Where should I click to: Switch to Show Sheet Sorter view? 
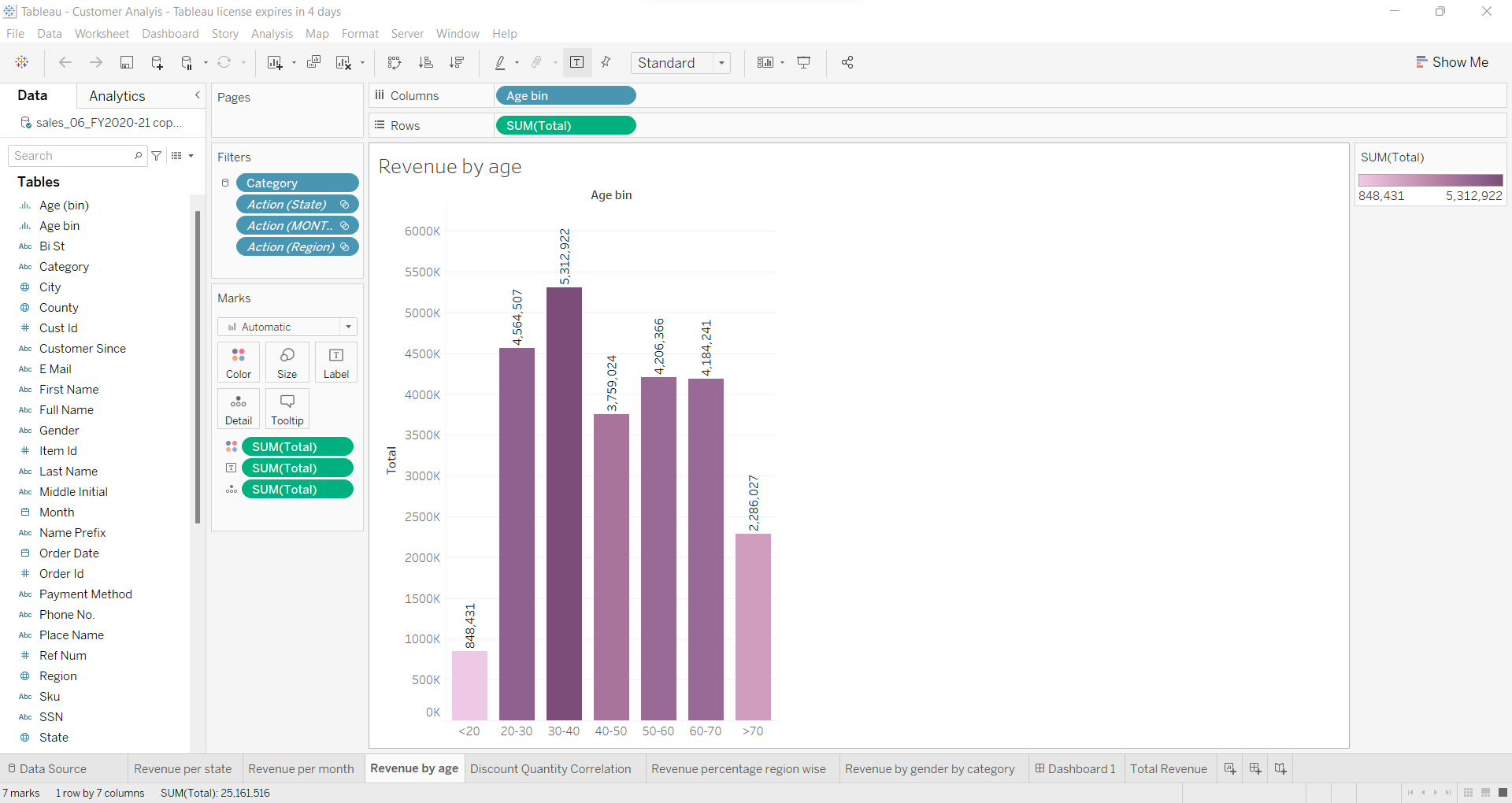tap(1468, 793)
